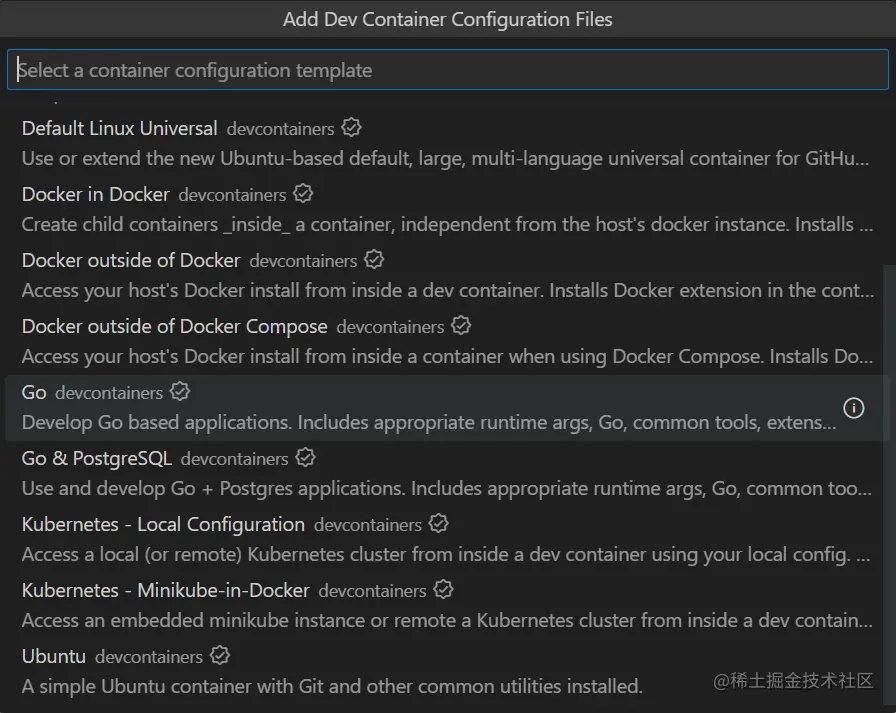The image size is (896, 713).
Task: Click the verified badge on Go row
Action: pyautogui.click(x=180, y=392)
